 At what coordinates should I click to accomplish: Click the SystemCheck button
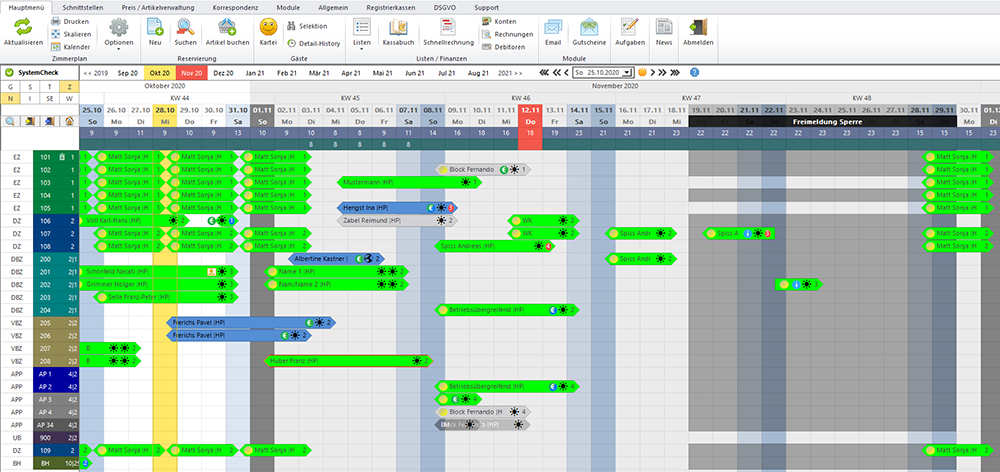pyautogui.click(x=38, y=73)
